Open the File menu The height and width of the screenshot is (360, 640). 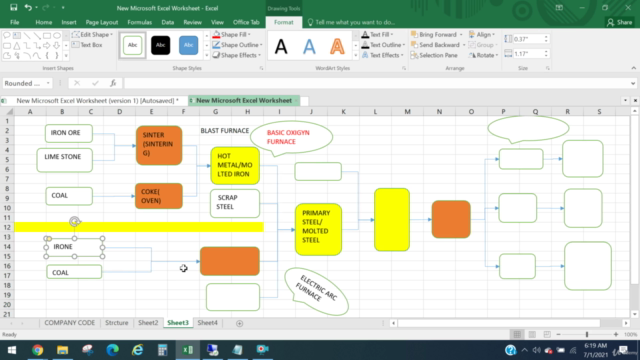click(x=15, y=22)
